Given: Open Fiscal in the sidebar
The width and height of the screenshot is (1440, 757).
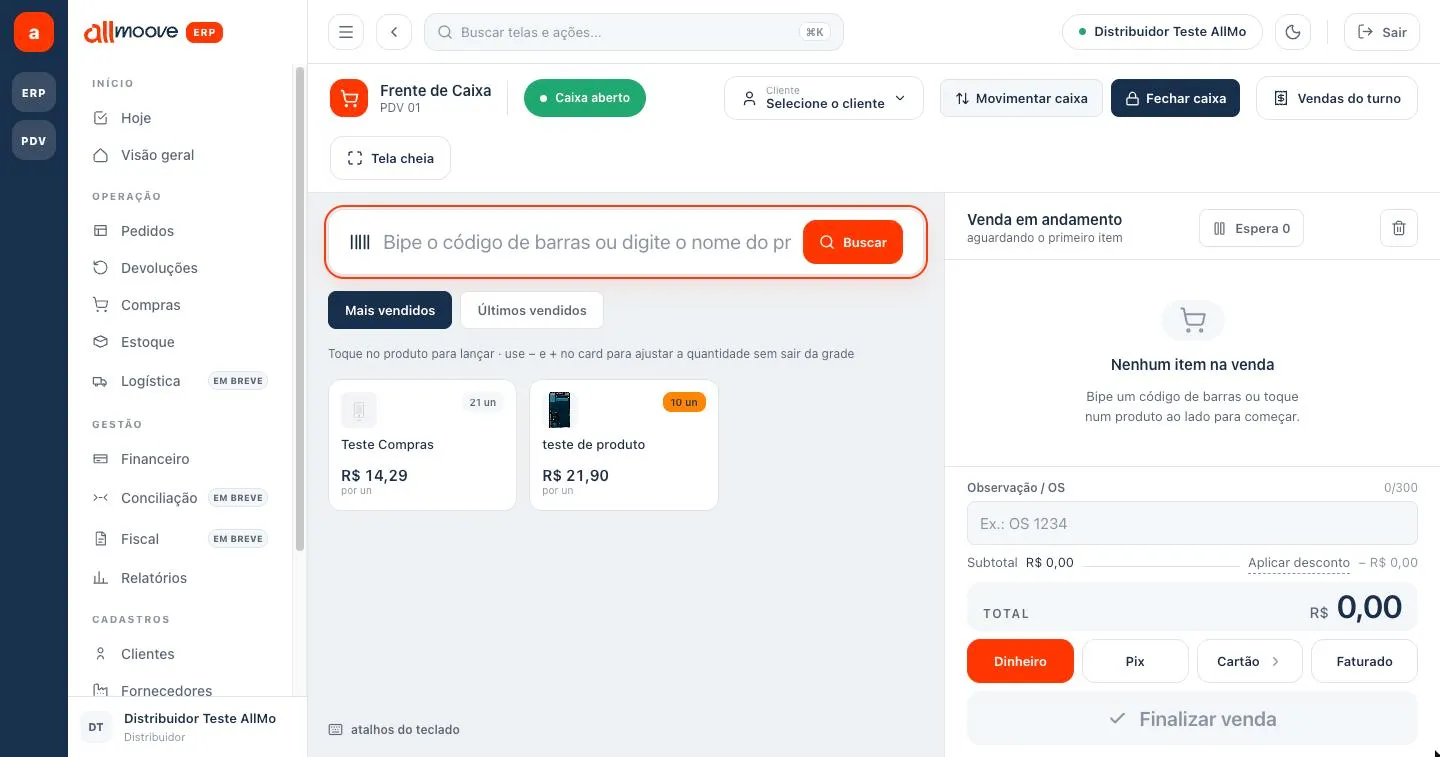Looking at the screenshot, I should [x=180, y=539].
